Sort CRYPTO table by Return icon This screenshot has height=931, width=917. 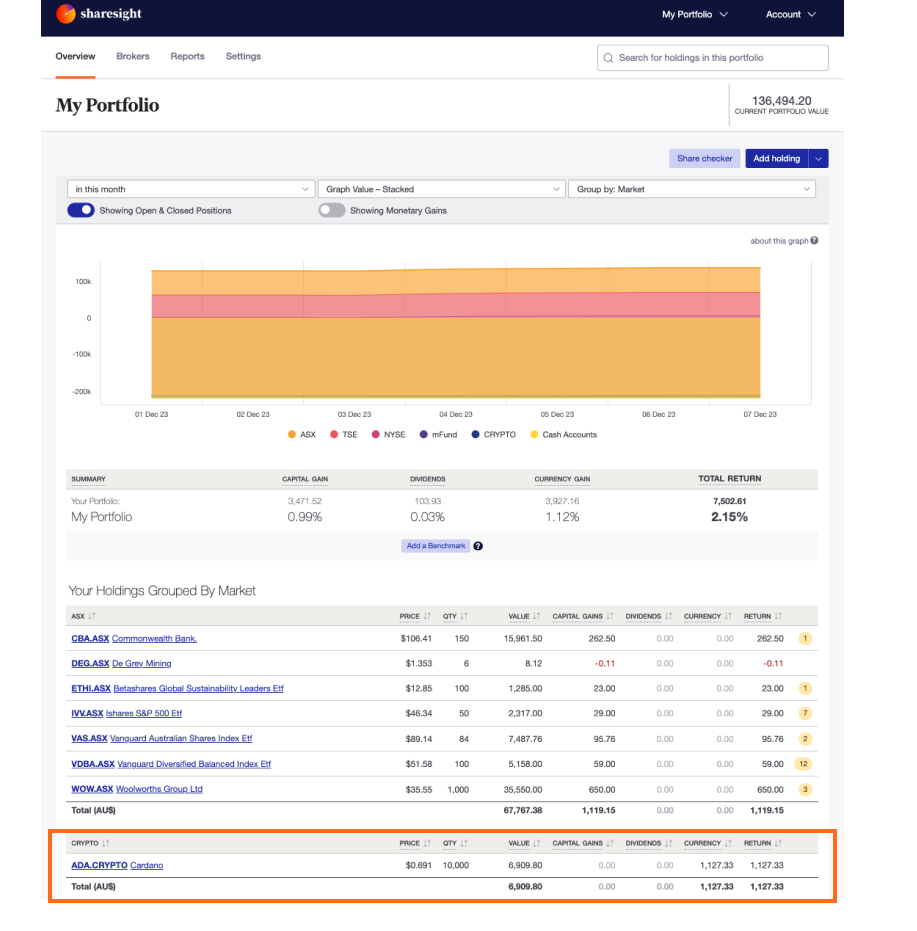[x=778, y=843]
